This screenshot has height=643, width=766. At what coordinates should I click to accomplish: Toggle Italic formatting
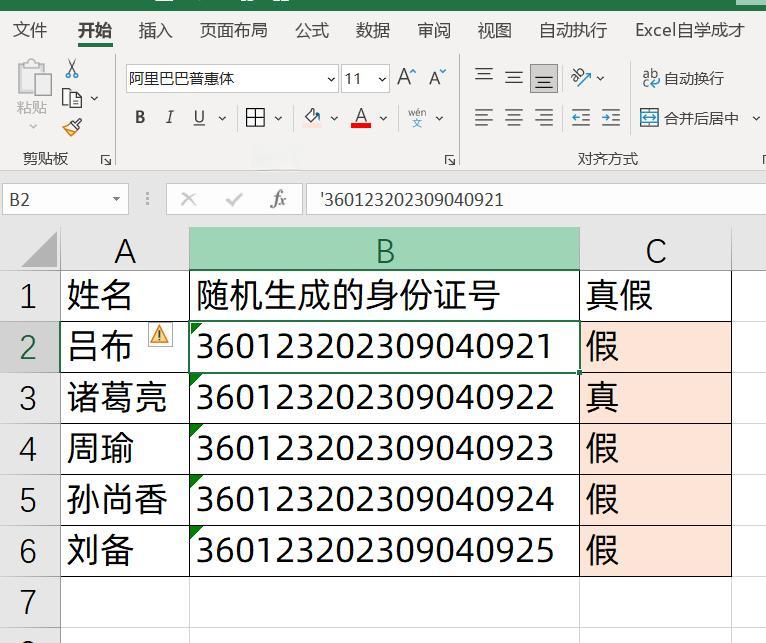(169, 118)
